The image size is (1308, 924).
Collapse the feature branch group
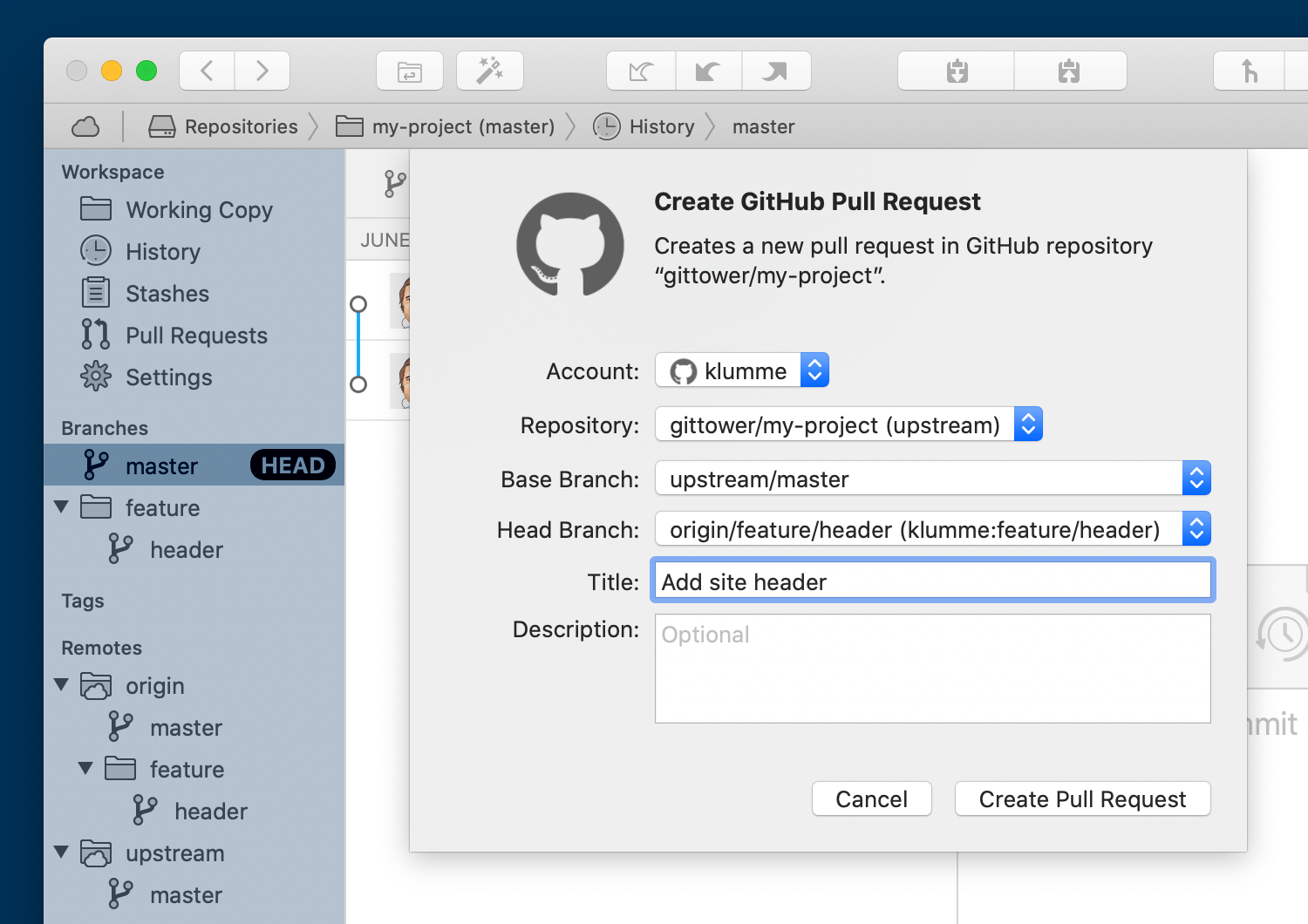click(61, 506)
